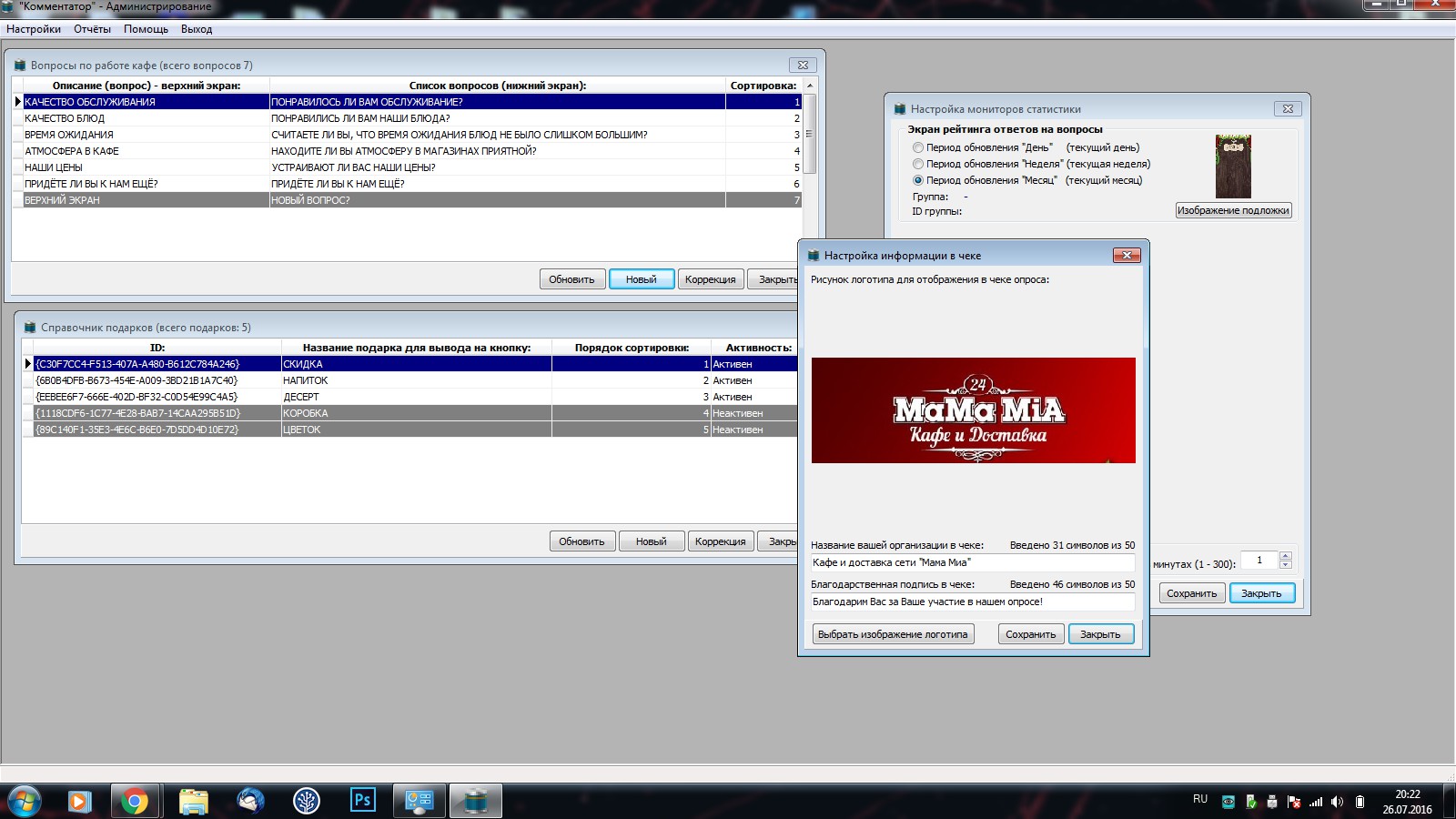The height and width of the screenshot is (819, 1456).
Task: Click the Mama Mia logo image preview
Action: tap(973, 410)
